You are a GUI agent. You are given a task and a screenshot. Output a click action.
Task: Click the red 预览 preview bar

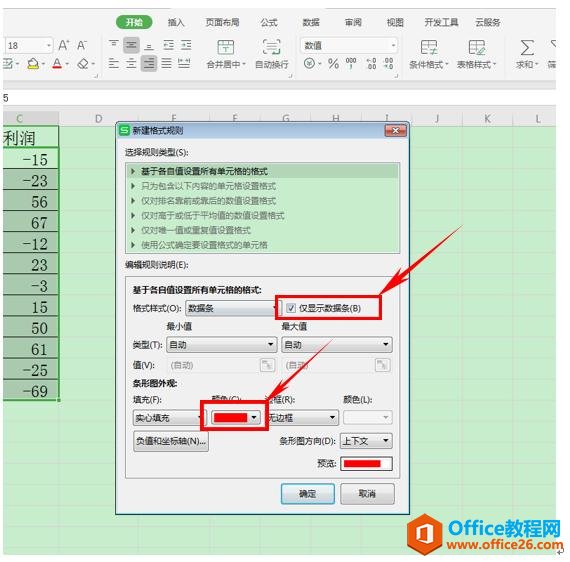[x=366, y=463]
